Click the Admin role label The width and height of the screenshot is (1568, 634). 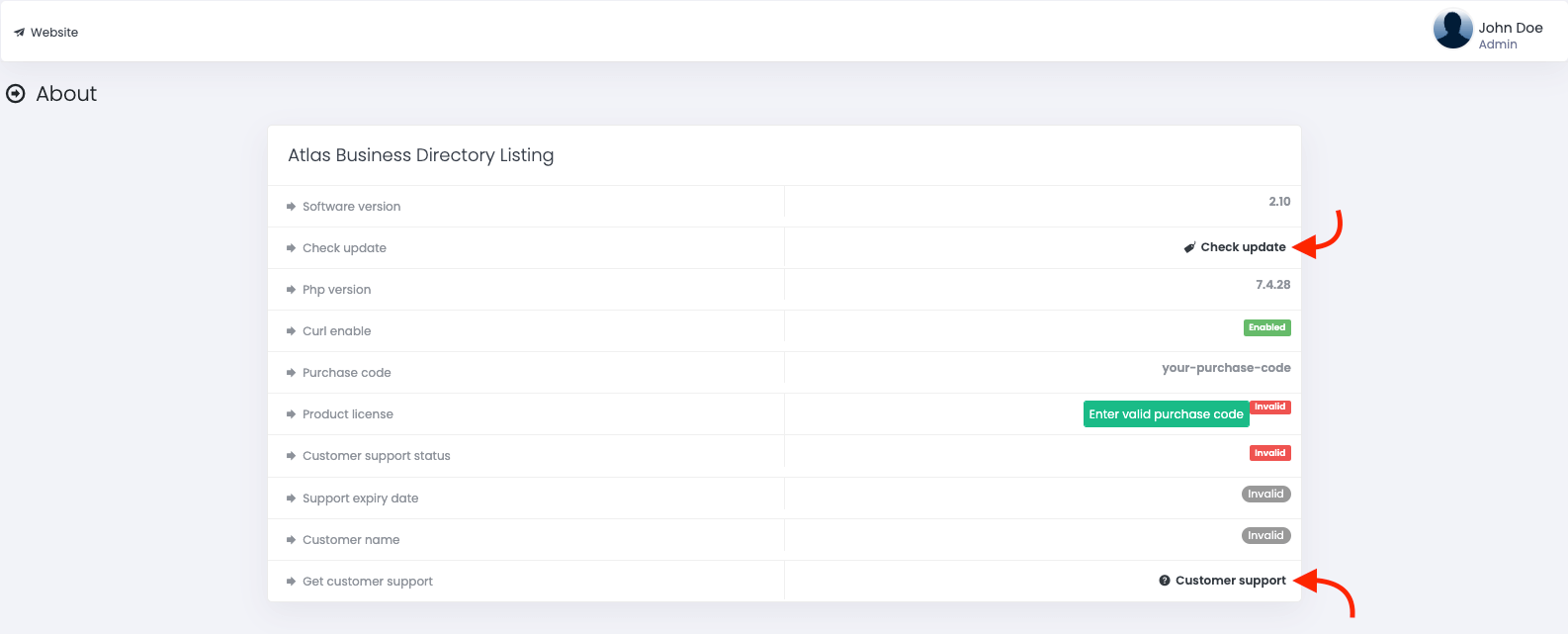(x=1498, y=45)
